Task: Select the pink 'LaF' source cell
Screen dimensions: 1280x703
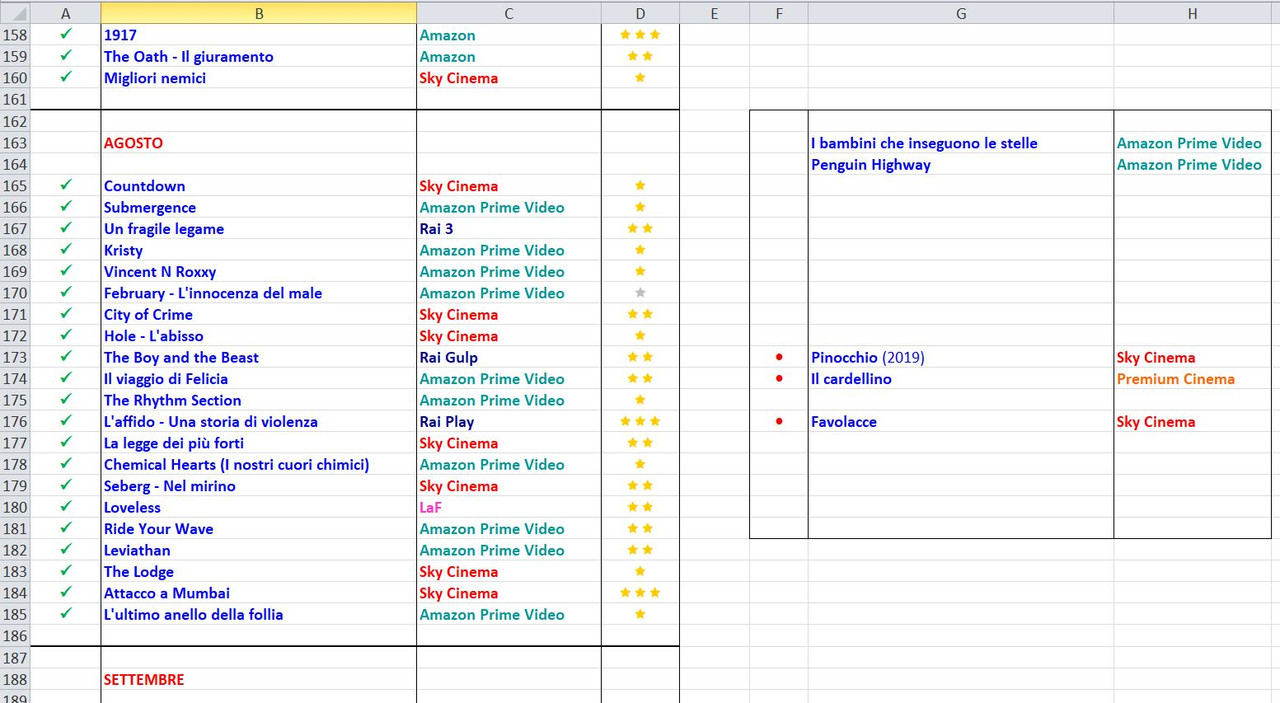Action: pos(508,507)
